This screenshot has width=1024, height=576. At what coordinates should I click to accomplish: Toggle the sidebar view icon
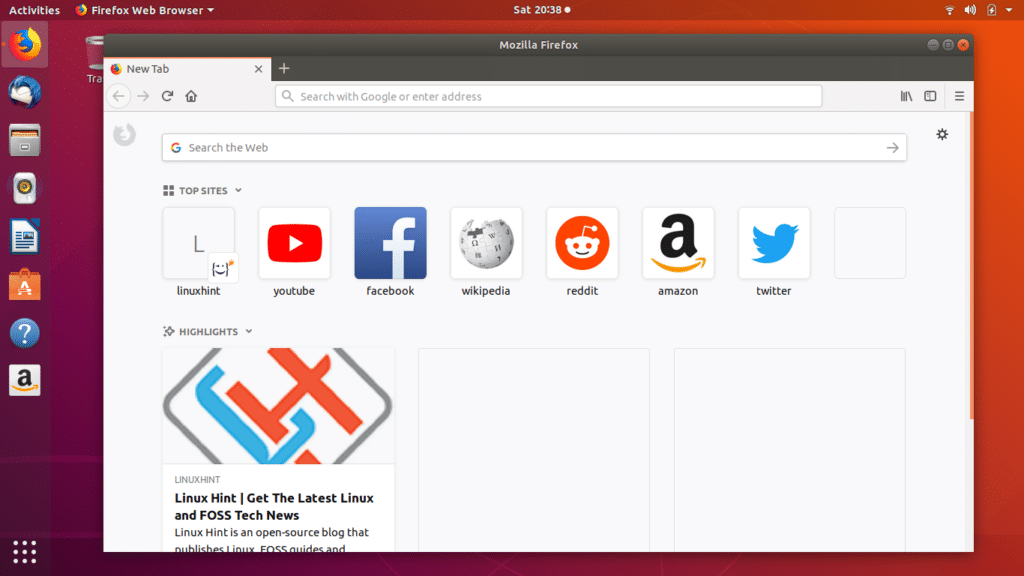(x=930, y=96)
